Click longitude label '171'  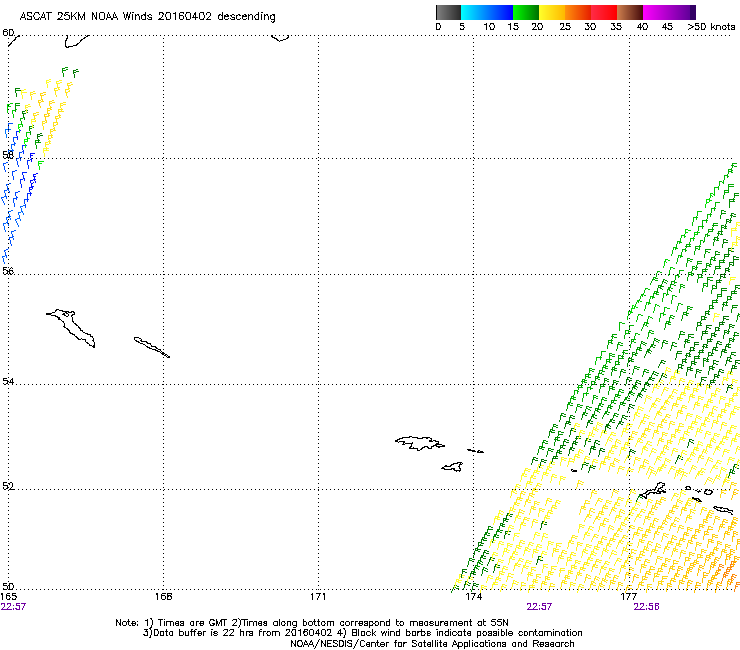tap(318, 597)
